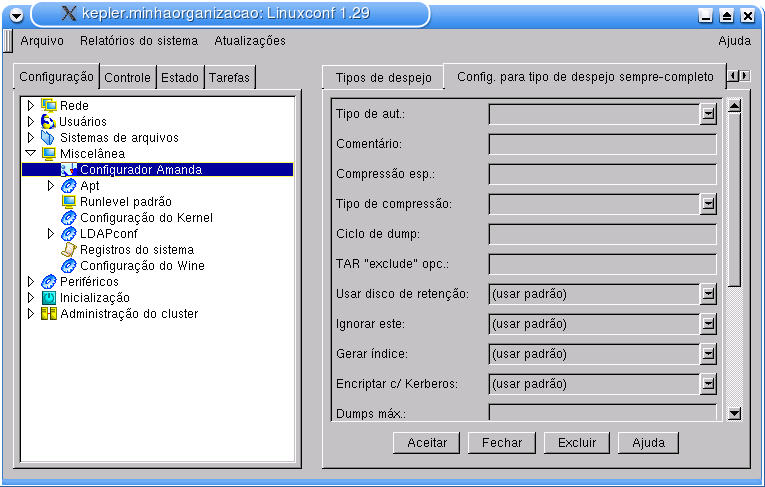Open the Tipo de compressão dropdown

pos(708,204)
